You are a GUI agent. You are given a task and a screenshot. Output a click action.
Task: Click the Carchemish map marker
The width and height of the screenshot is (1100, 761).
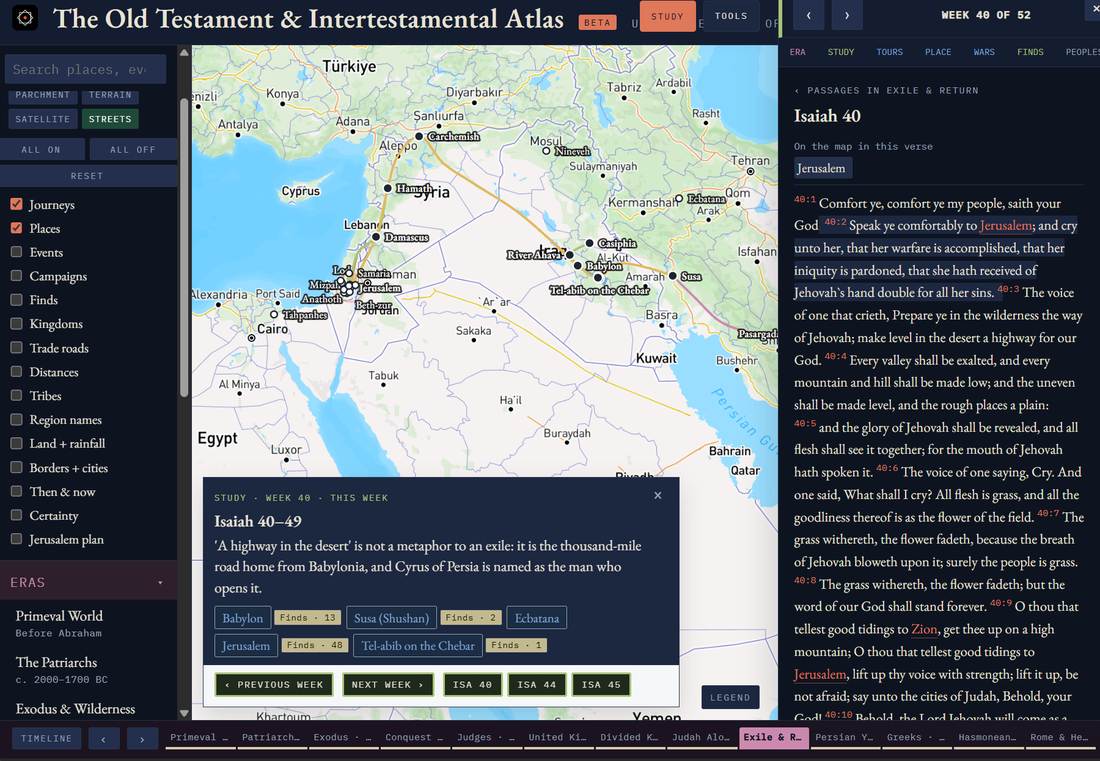pyautogui.click(x=419, y=136)
